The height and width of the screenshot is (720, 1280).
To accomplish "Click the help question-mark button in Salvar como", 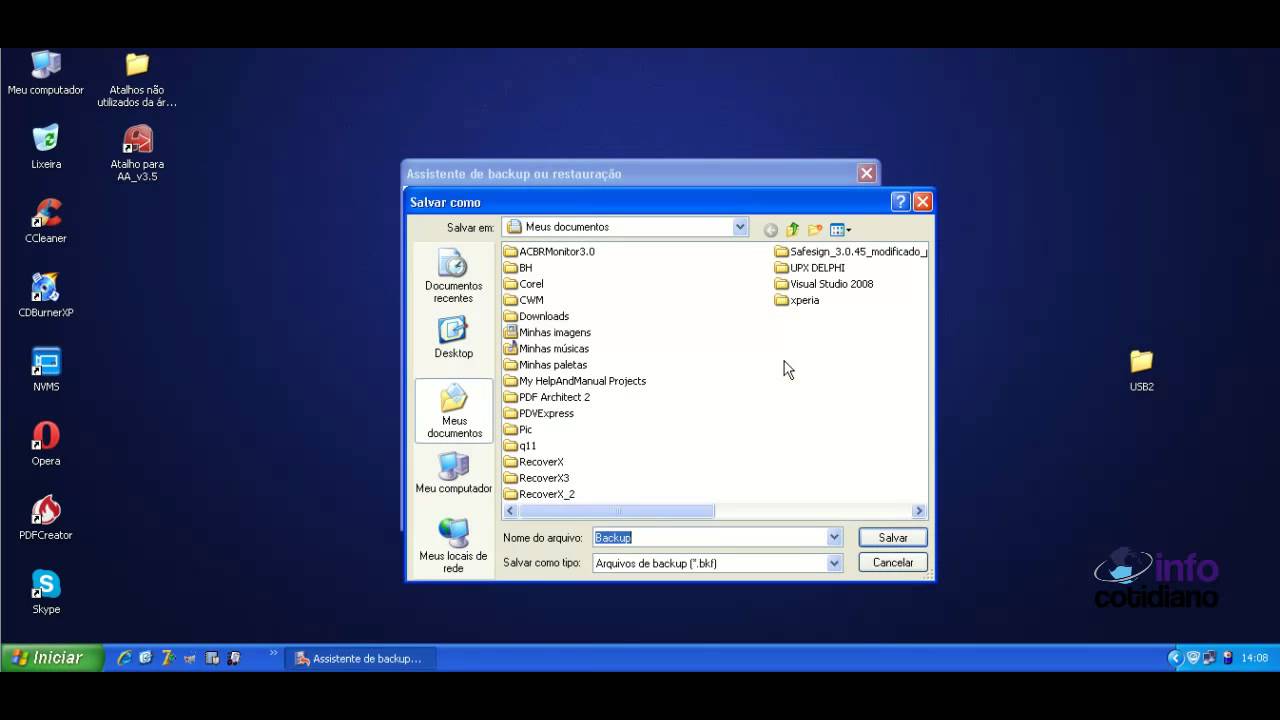I will pos(900,202).
